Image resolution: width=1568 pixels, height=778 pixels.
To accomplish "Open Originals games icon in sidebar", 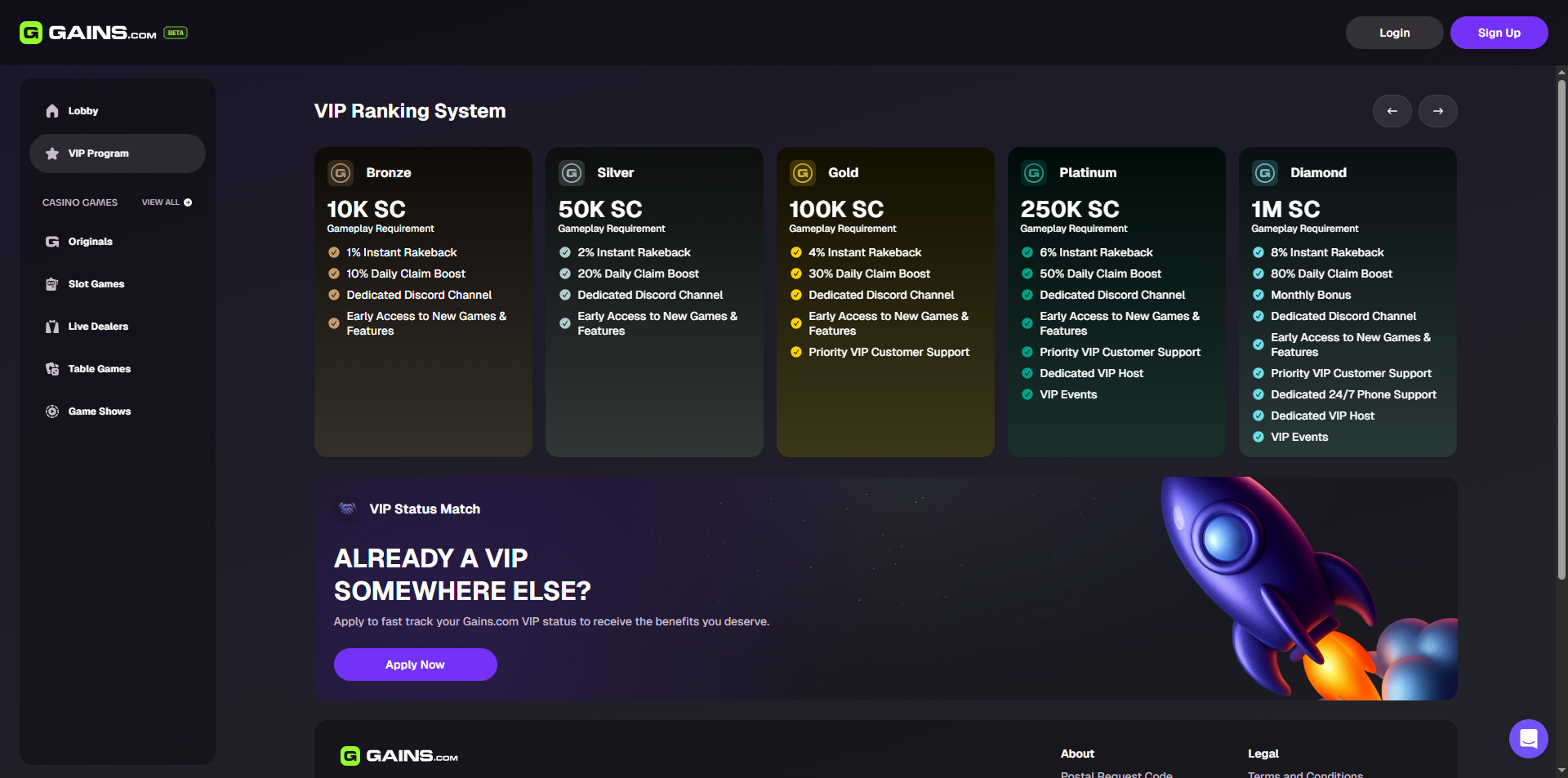I will click(52, 242).
